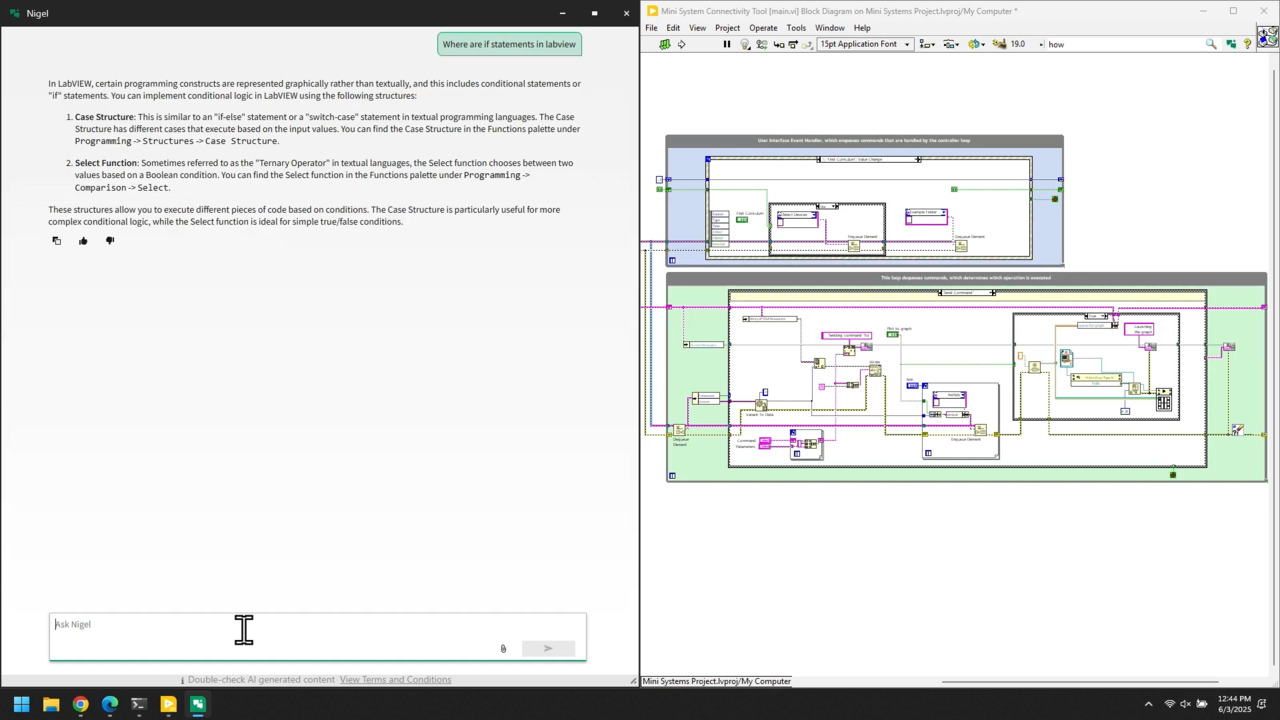Expand the Distribute Objects dropdown
Screen dimensions: 1280x720
[951, 44]
